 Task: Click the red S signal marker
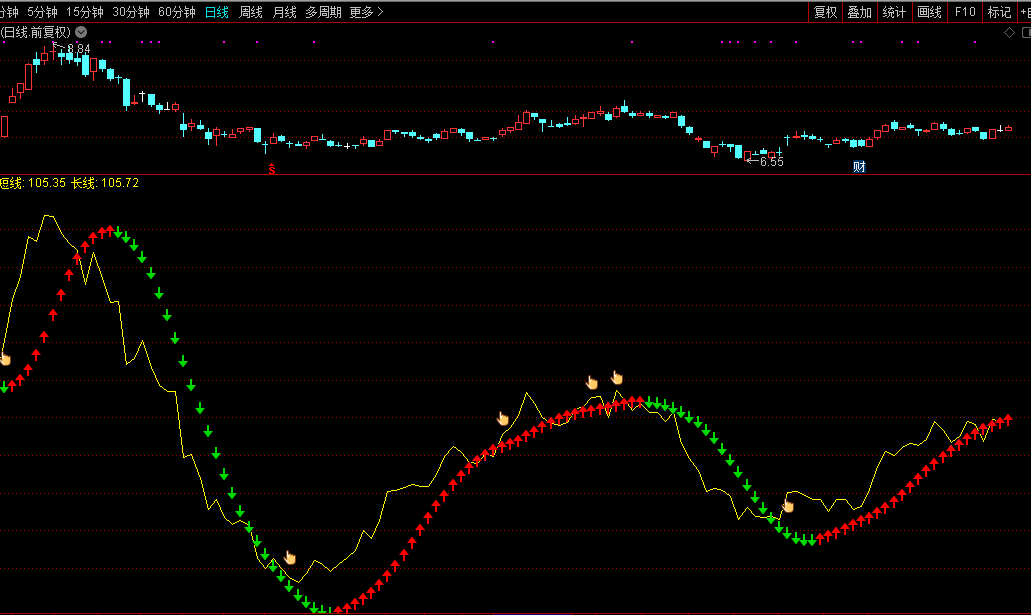(272, 167)
